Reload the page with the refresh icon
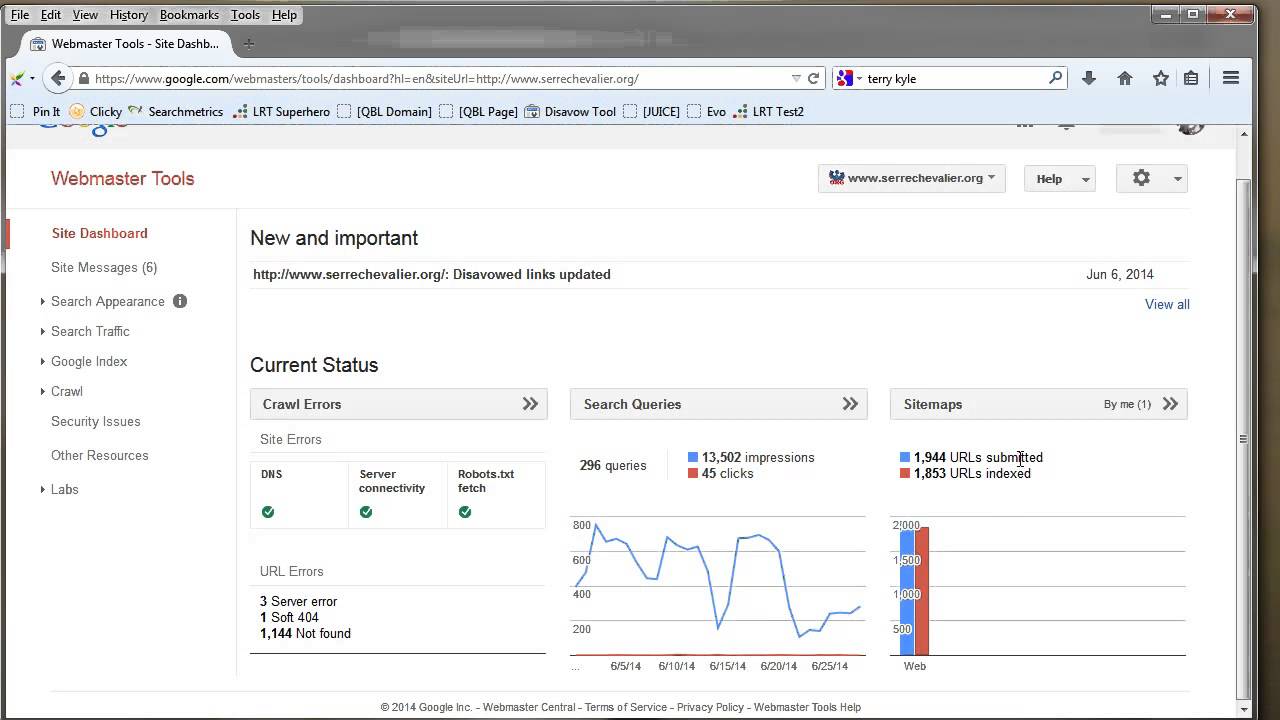The image size is (1280, 720). tap(814, 78)
